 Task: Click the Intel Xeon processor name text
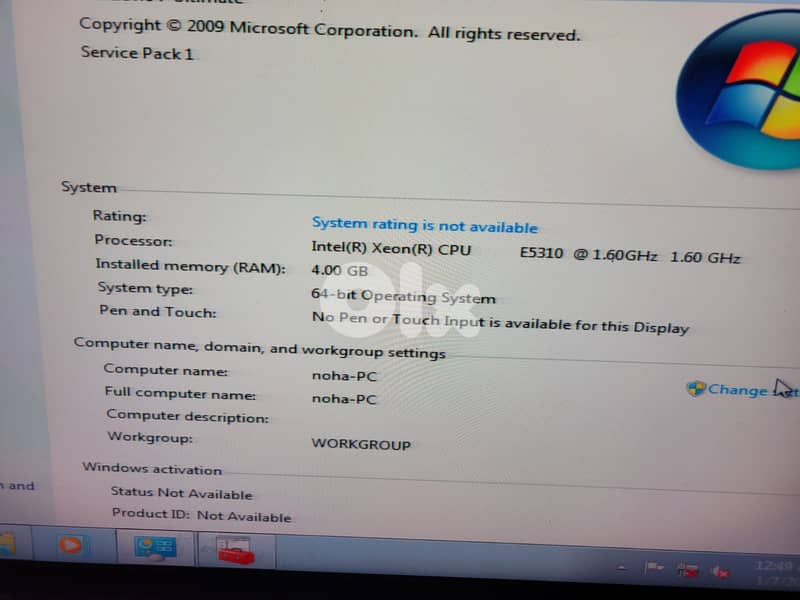coord(391,249)
